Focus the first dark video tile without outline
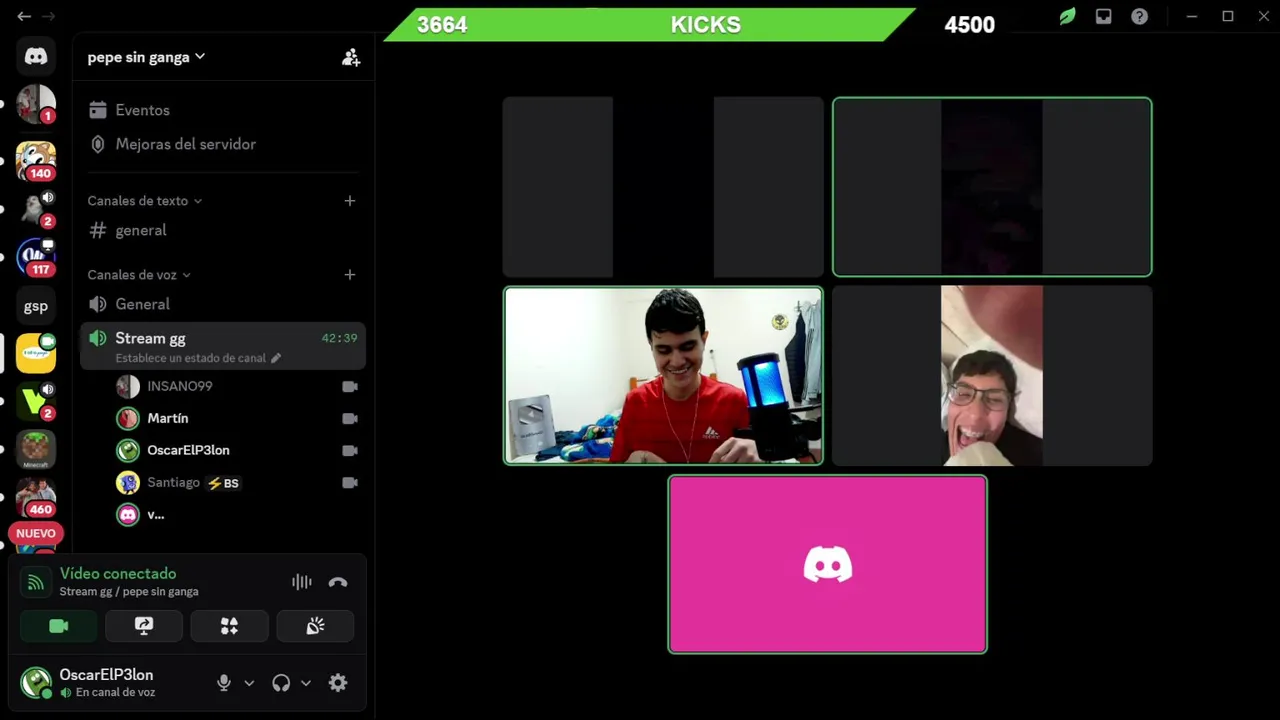Viewport: 1280px width, 720px height. click(x=663, y=187)
